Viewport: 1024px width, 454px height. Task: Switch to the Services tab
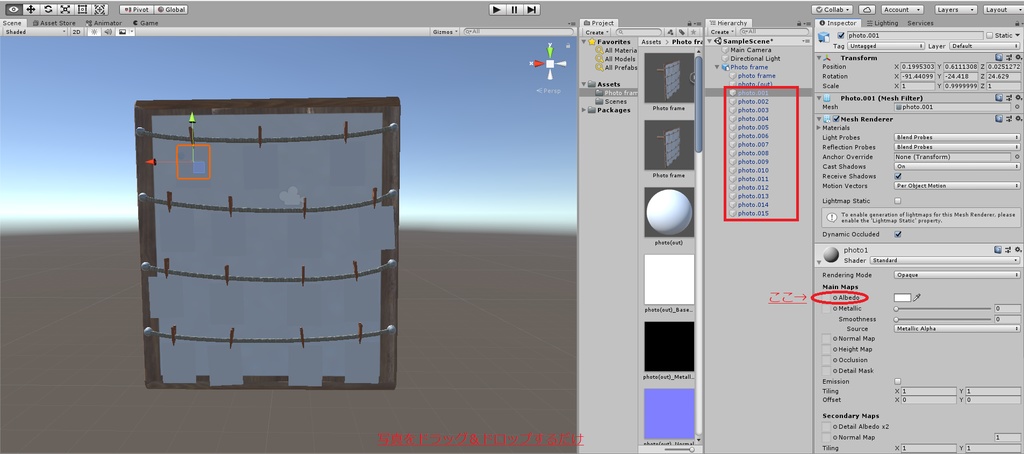click(x=920, y=23)
